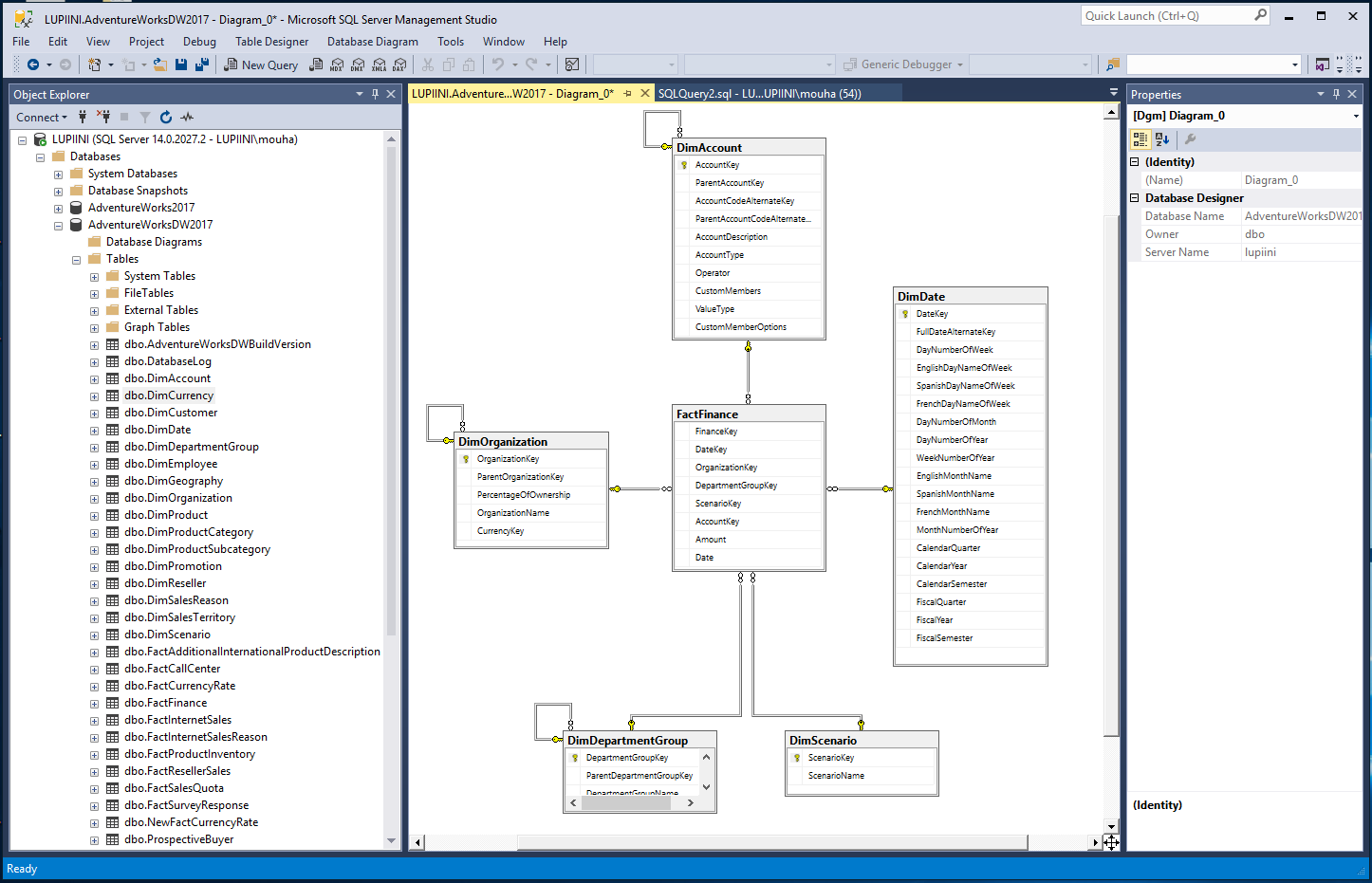
Task: Click Alphabetical sort icon in Properties
Action: click(x=1162, y=138)
